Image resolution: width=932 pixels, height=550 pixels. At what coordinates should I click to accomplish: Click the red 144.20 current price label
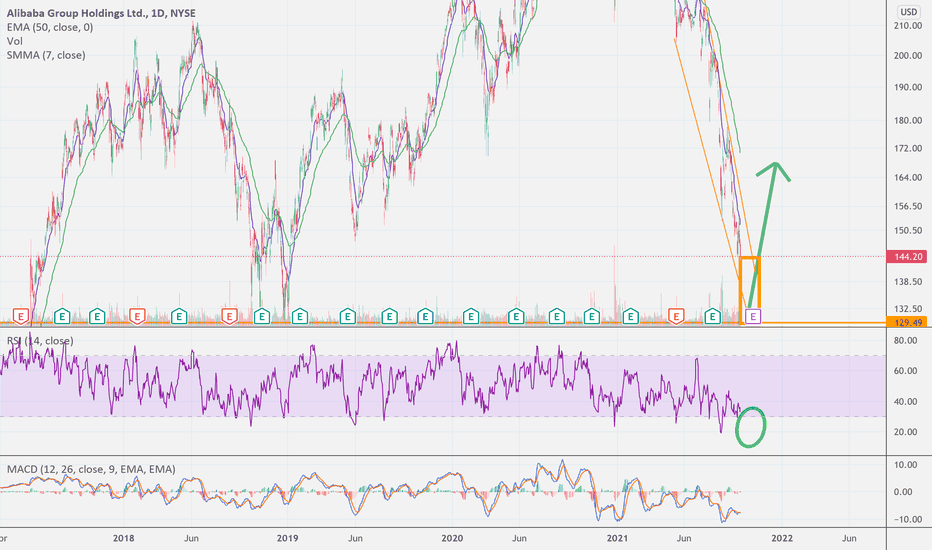click(906, 257)
